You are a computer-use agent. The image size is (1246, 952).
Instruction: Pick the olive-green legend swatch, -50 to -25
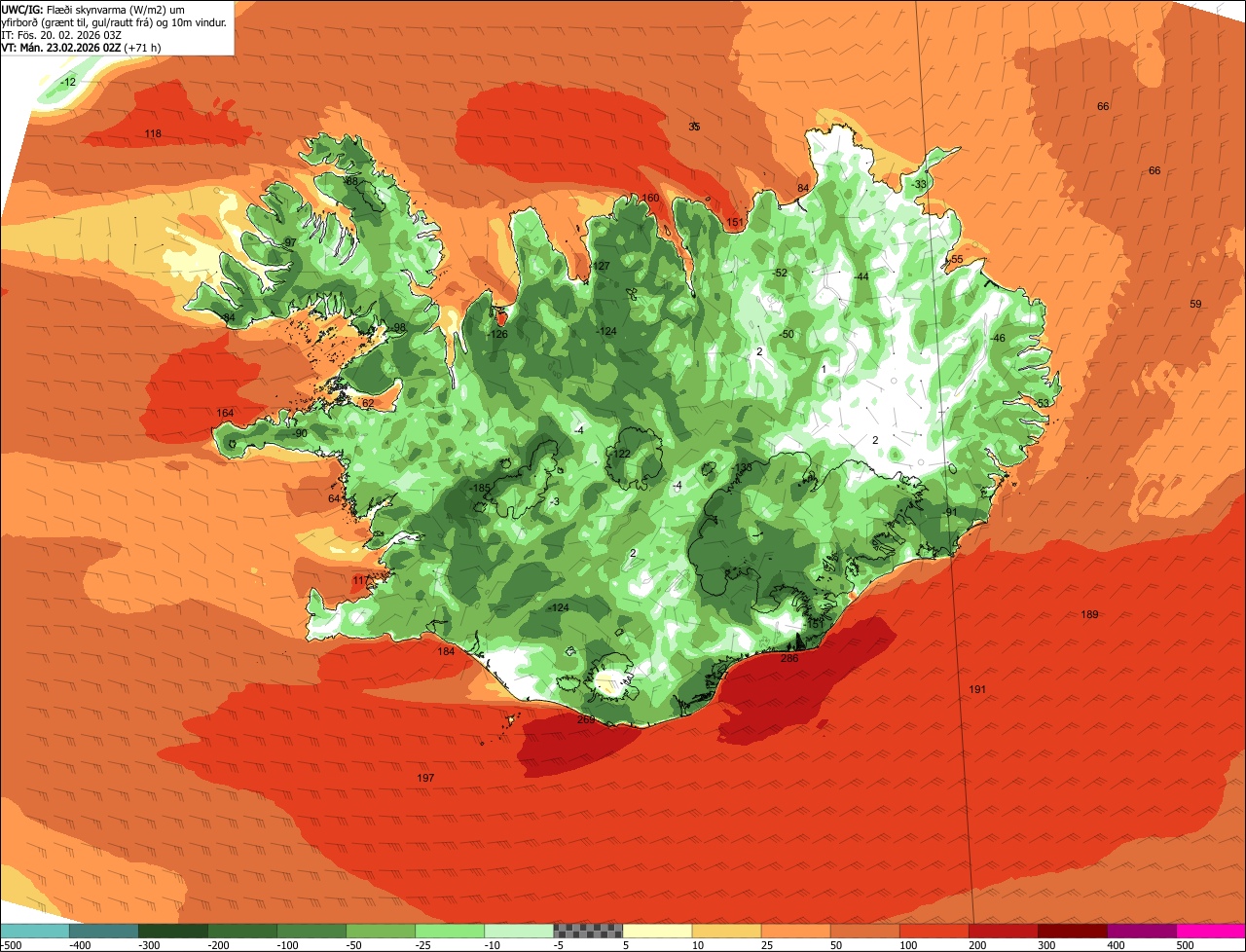[381, 931]
